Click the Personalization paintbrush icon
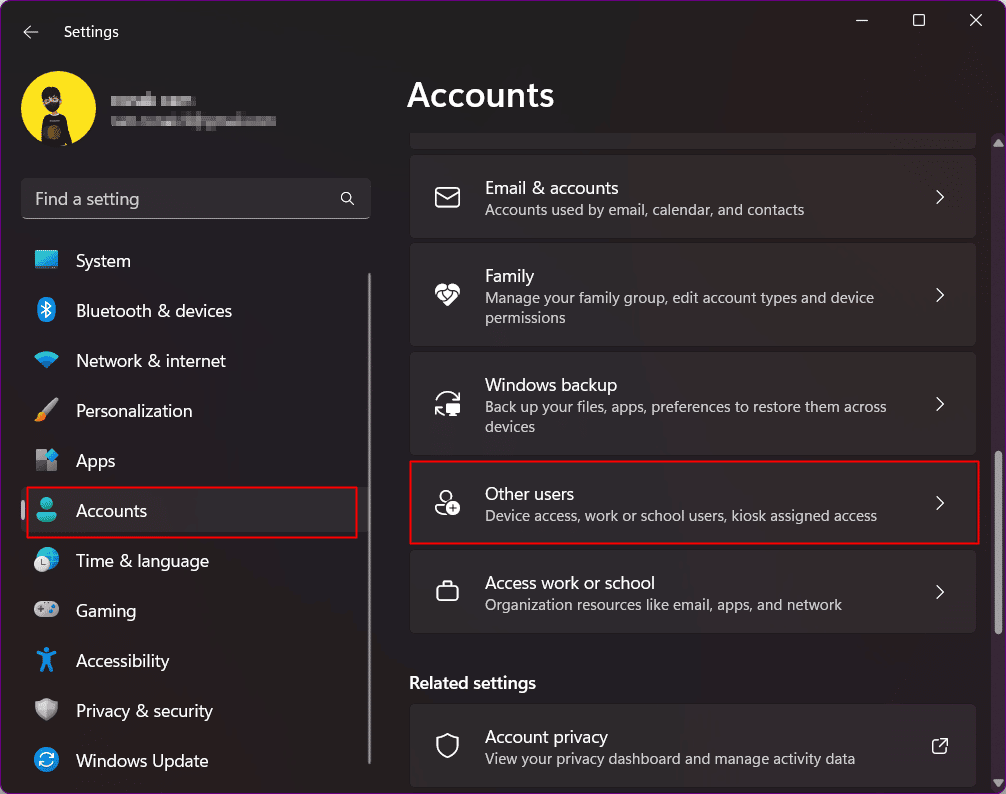This screenshot has height=794, width=1006. pyautogui.click(x=46, y=410)
